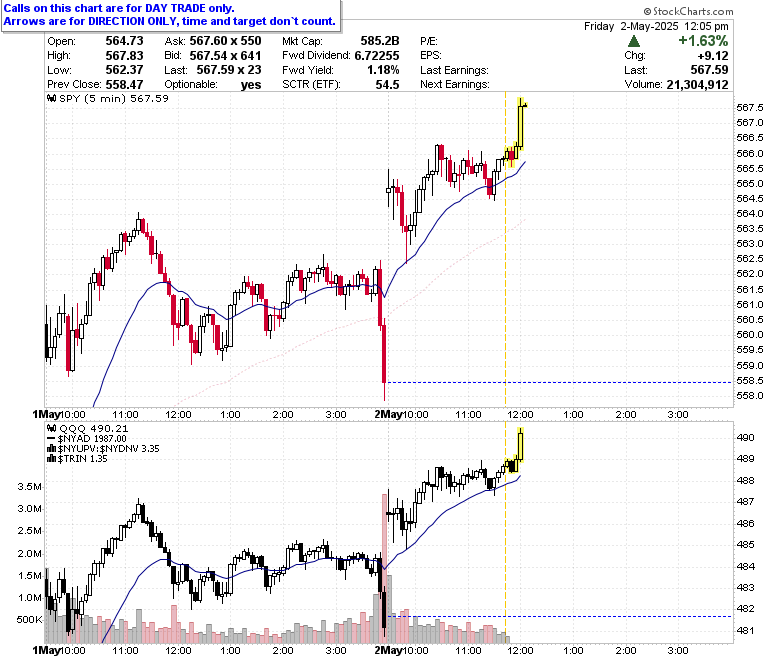Click the 500K volume axis label
The height and width of the screenshot is (659, 780).
click(x=29, y=619)
